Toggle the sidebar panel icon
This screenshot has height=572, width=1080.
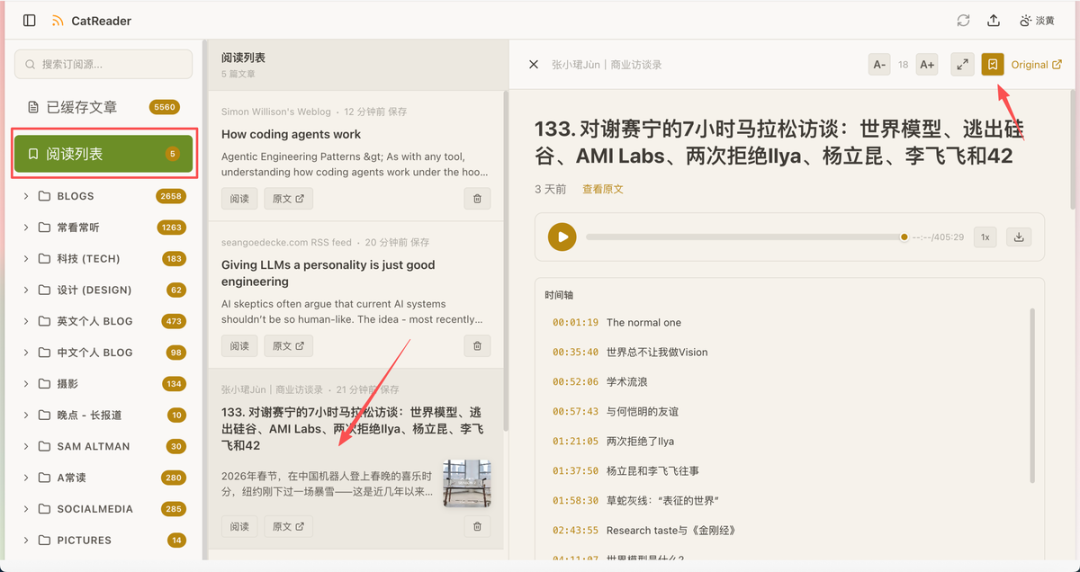[29, 20]
